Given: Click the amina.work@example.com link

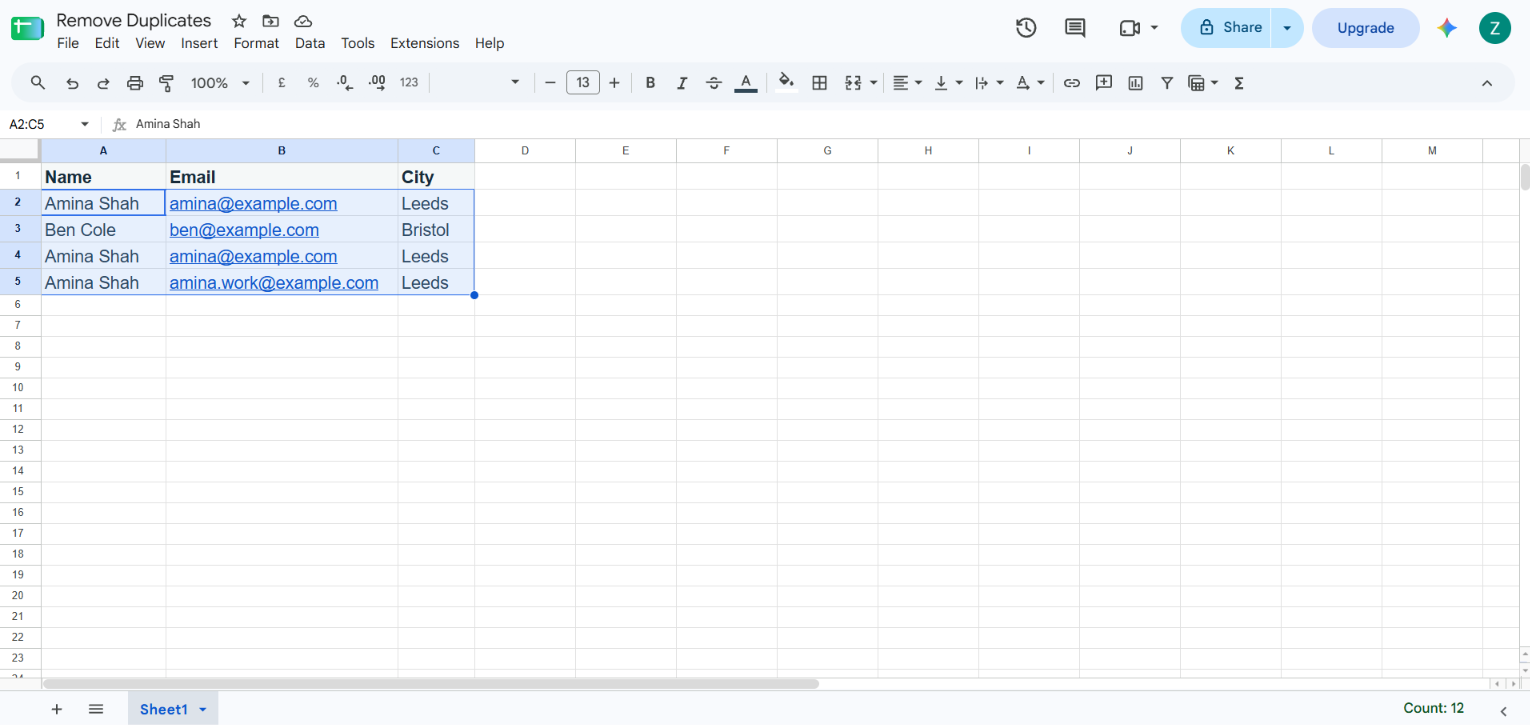Looking at the screenshot, I should (x=274, y=283).
